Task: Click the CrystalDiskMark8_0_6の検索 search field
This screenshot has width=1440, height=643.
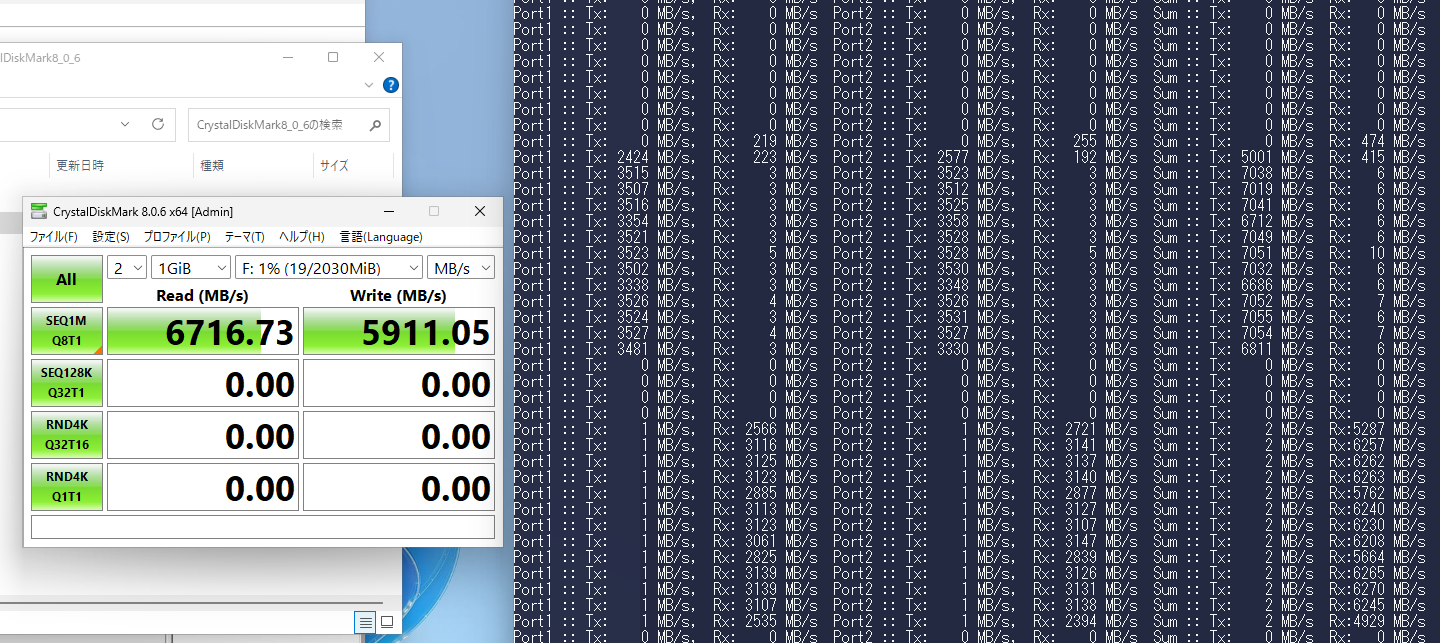Action: click(x=289, y=125)
